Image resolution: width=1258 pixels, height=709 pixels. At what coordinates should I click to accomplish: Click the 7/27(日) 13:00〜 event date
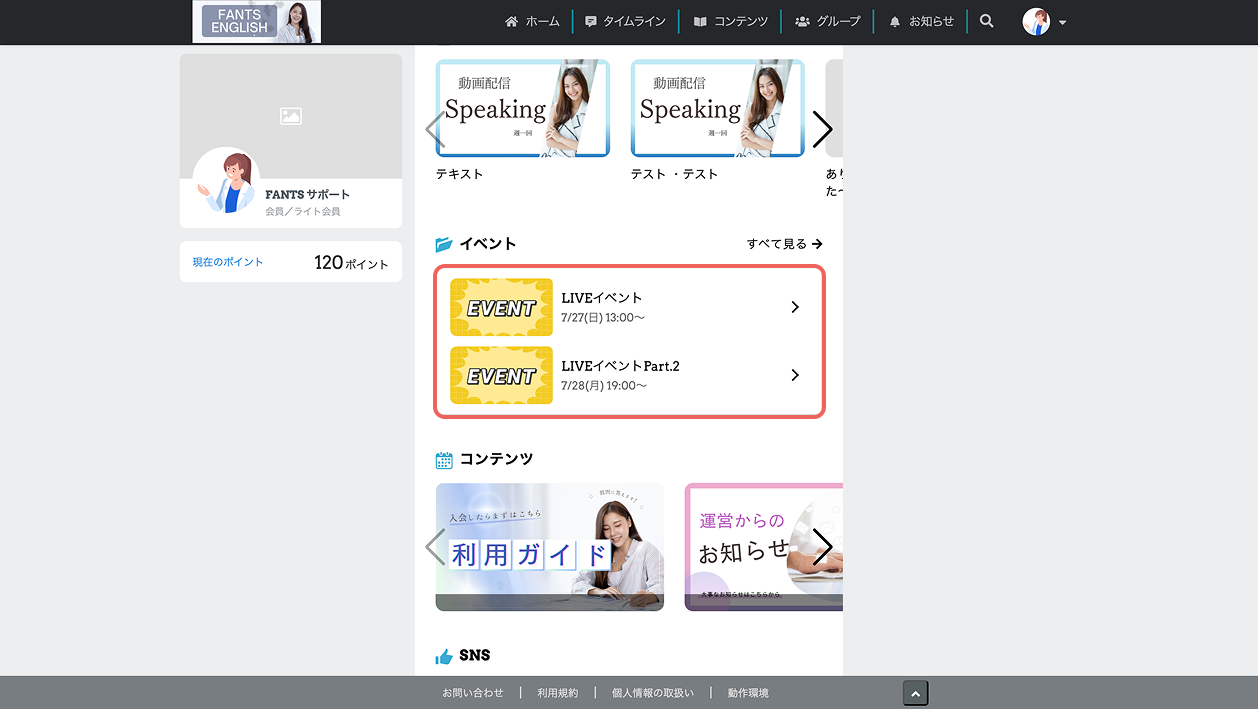[603, 318]
